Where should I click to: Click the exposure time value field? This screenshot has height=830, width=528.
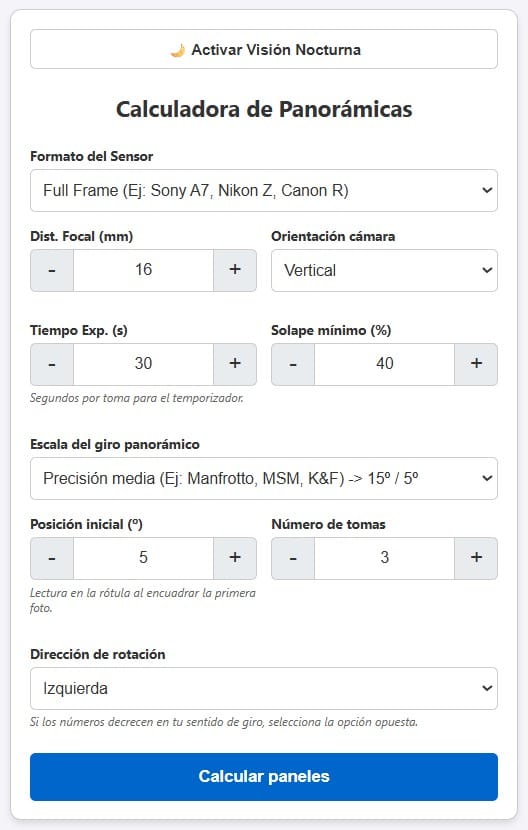(x=144, y=364)
